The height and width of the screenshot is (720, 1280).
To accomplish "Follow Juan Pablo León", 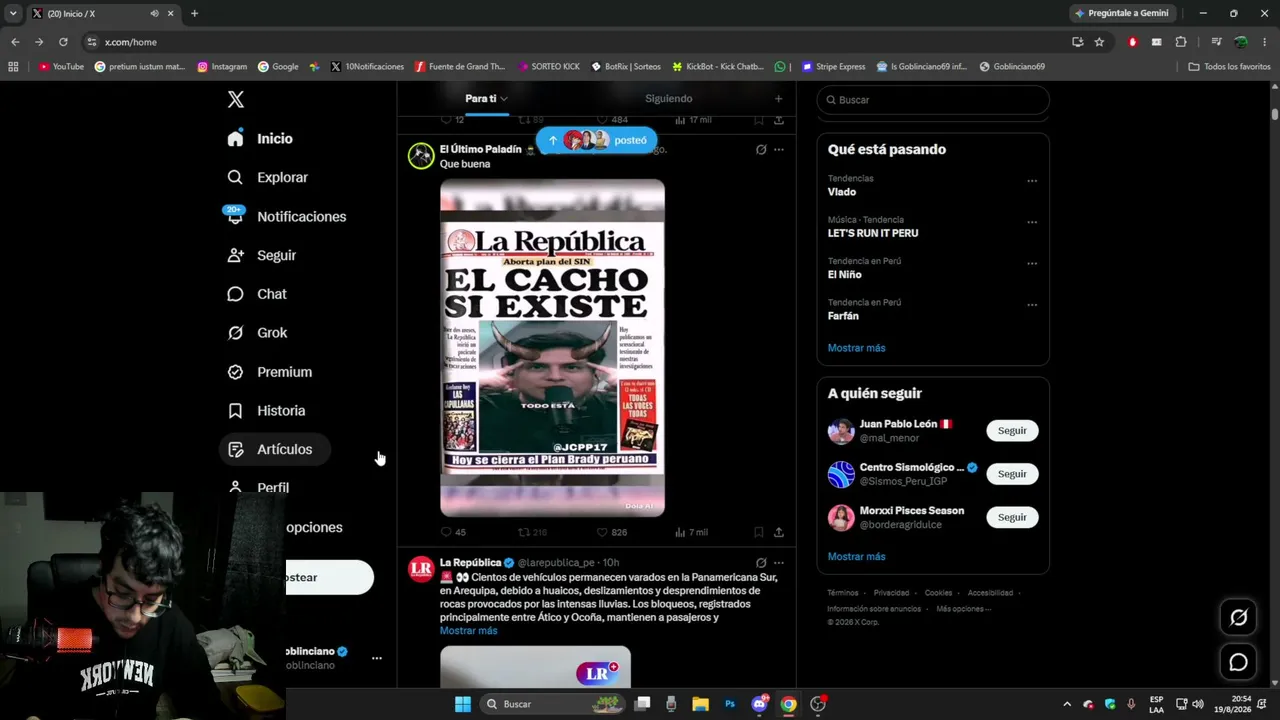I will click(1012, 431).
